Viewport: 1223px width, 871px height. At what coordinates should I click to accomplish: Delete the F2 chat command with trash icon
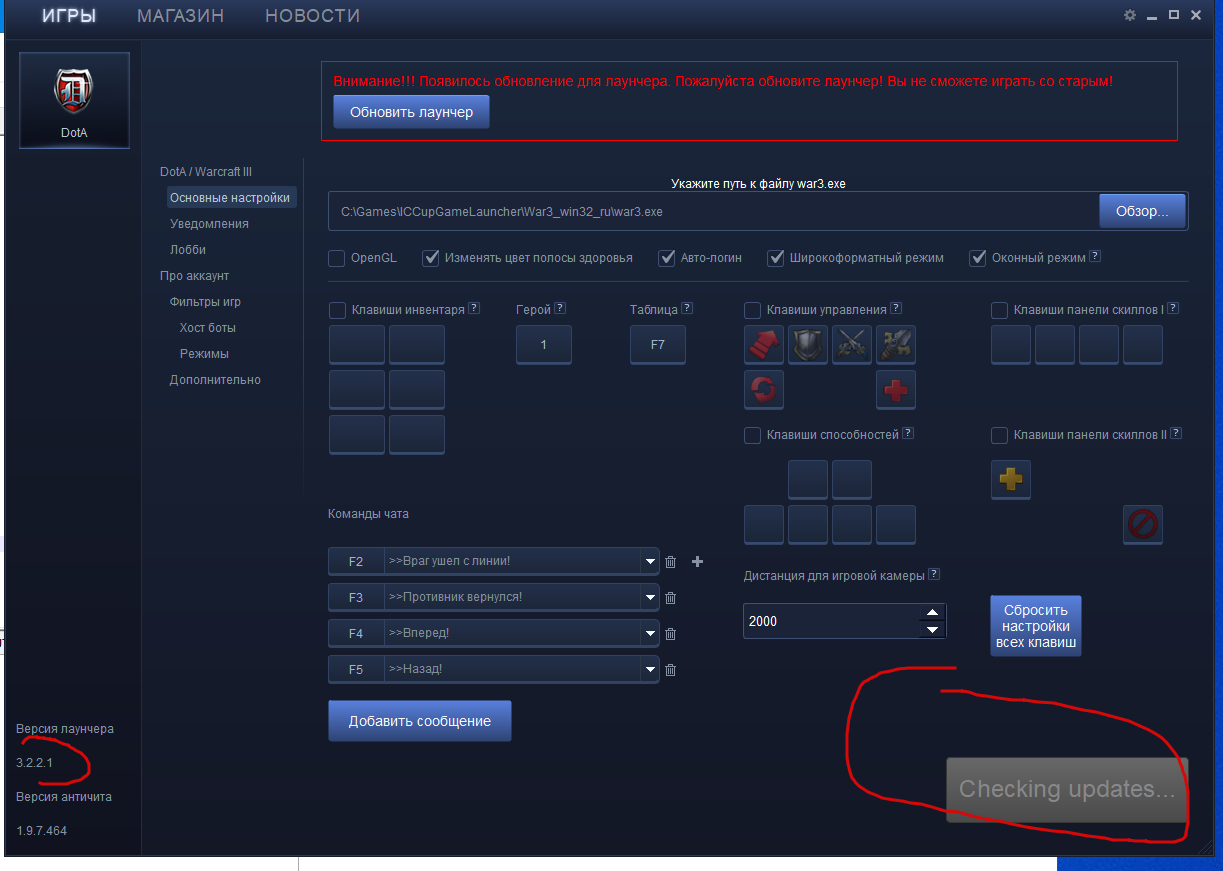pos(671,562)
